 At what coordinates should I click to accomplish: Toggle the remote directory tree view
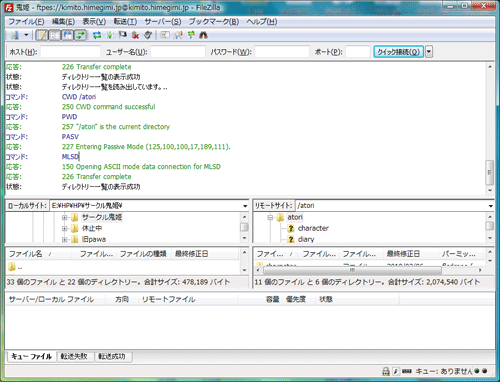(x=67, y=35)
